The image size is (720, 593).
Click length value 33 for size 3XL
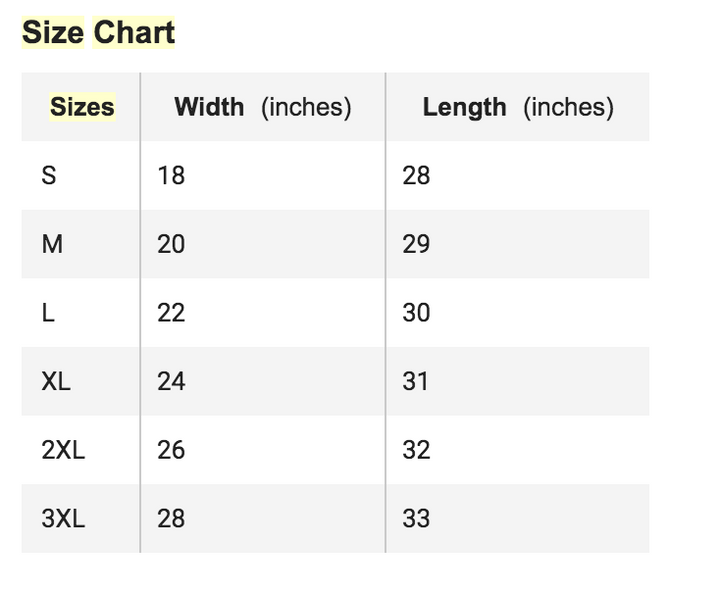point(416,518)
